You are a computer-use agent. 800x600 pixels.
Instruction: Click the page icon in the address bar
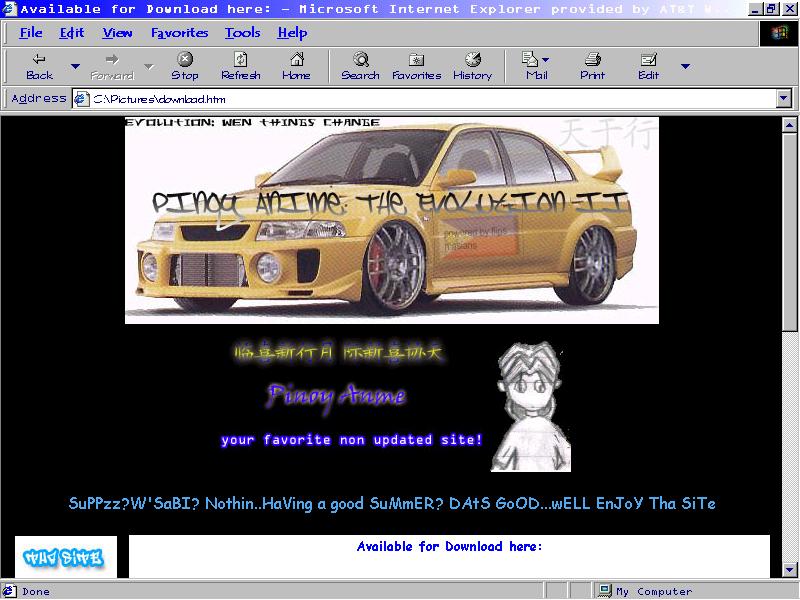(x=82, y=98)
